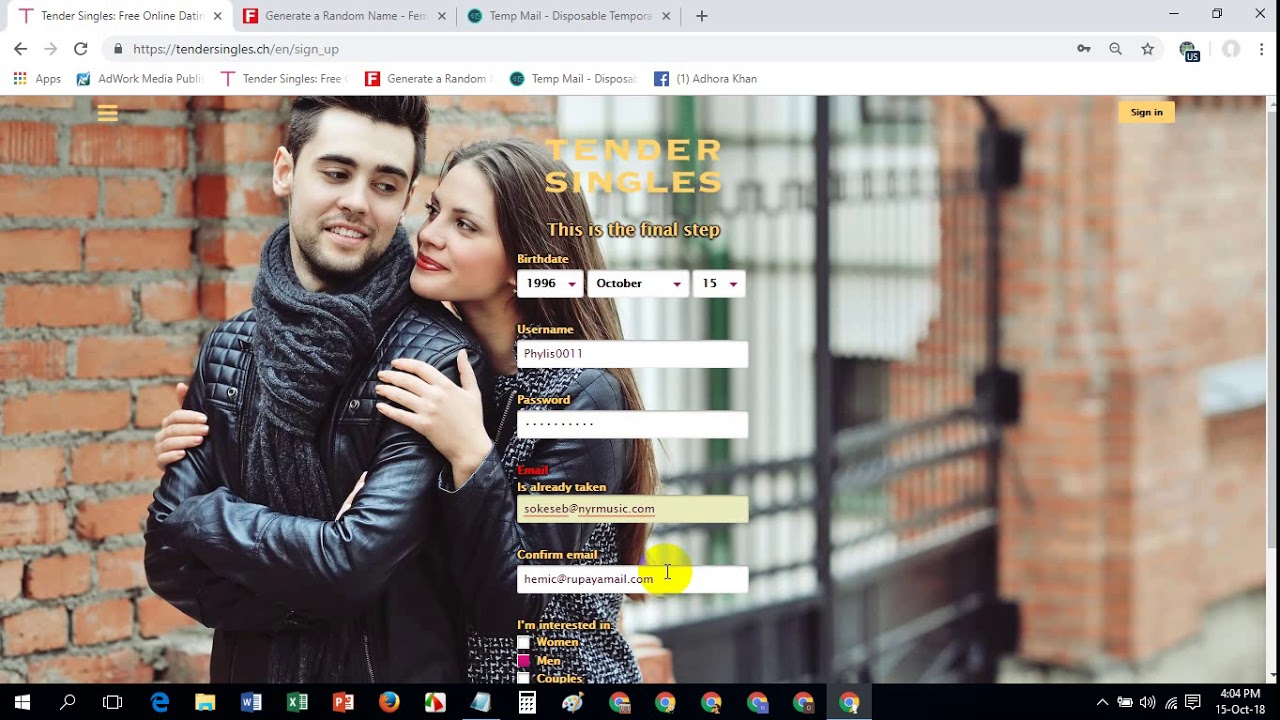Click the forward navigation arrow
Image resolution: width=1280 pixels, height=720 pixels.
point(50,49)
